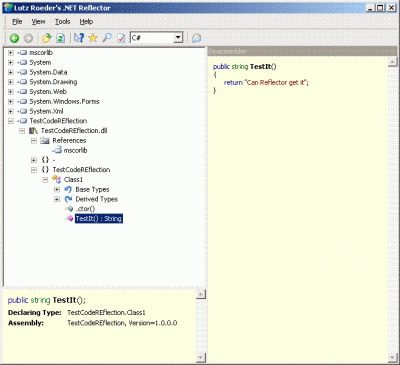Click the blue question mark toolbar icon
The image size is (400, 365).
79,38
